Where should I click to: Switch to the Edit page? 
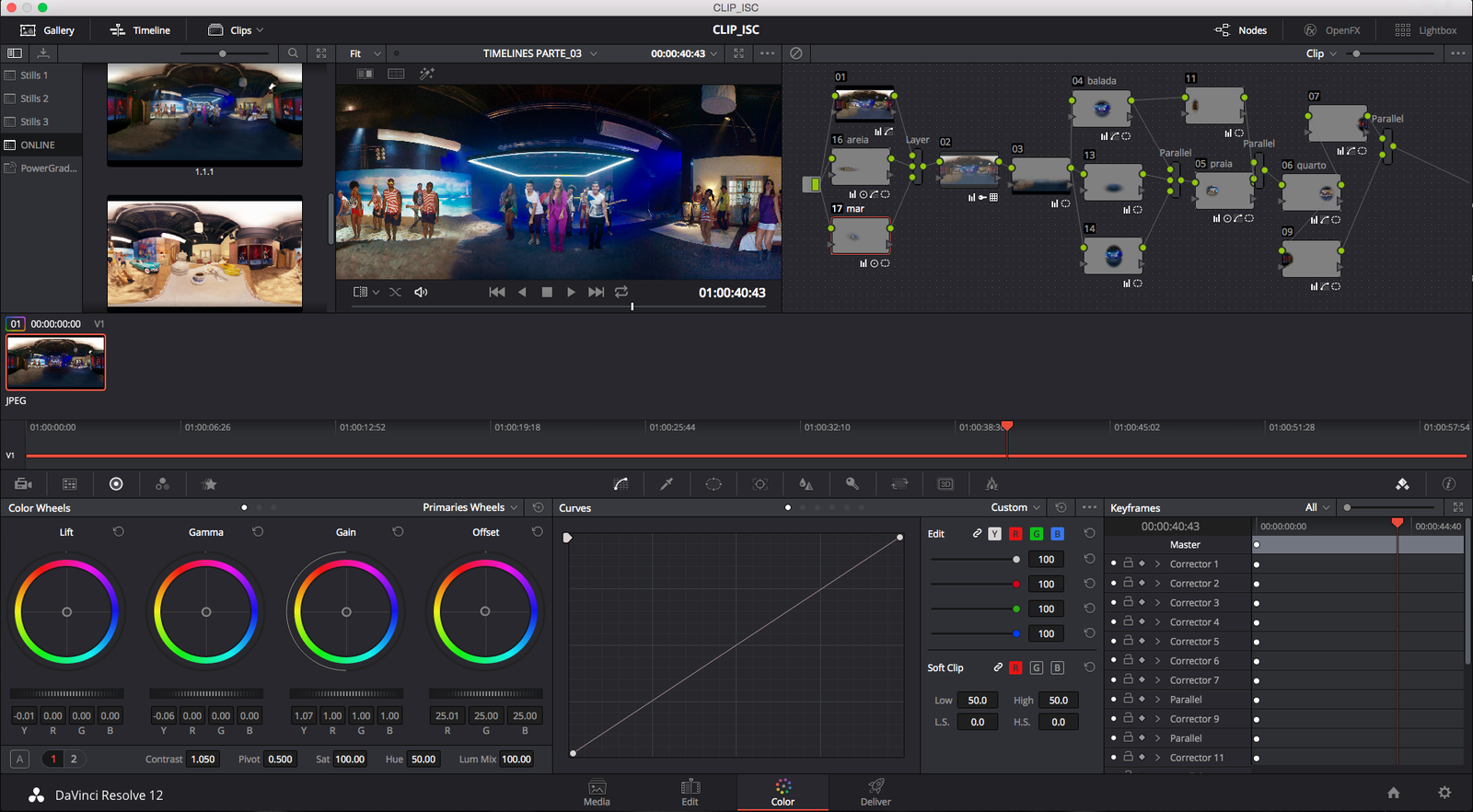click(x=690, y=792)
